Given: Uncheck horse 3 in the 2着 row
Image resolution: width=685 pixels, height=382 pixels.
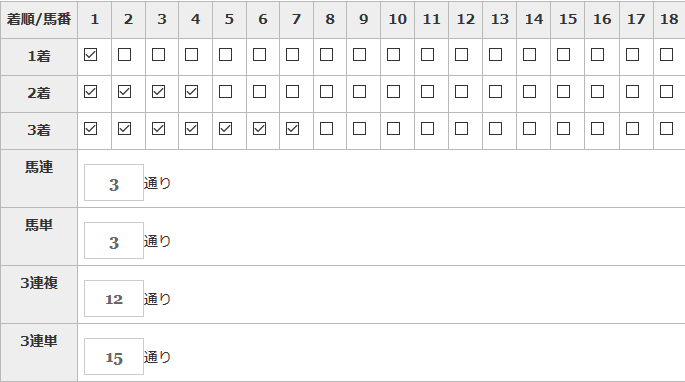Looking at the screenshot, I should pyautogui.click(x=158, y=92).
